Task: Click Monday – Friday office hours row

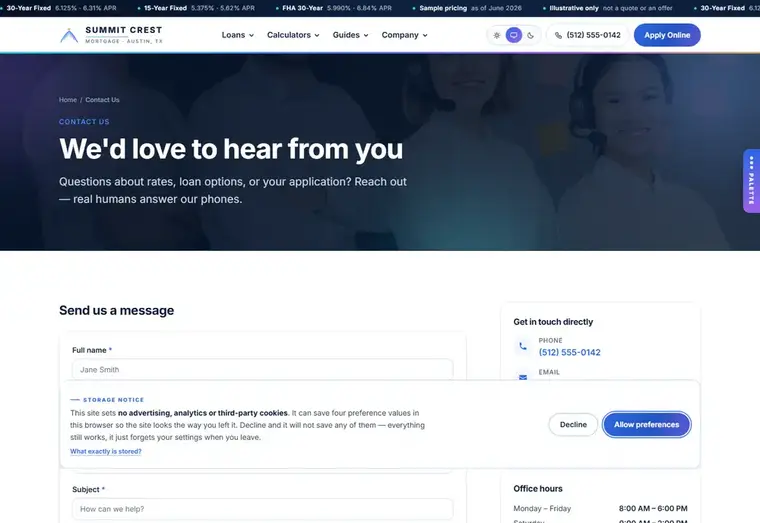Action: 600,508
